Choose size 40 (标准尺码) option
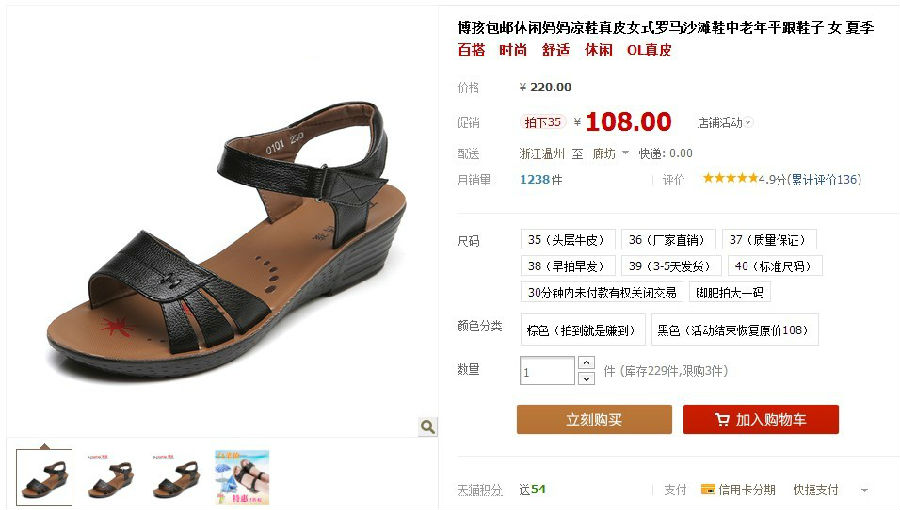The height and width of the screenshot is (510, 900). coord(772,266)
